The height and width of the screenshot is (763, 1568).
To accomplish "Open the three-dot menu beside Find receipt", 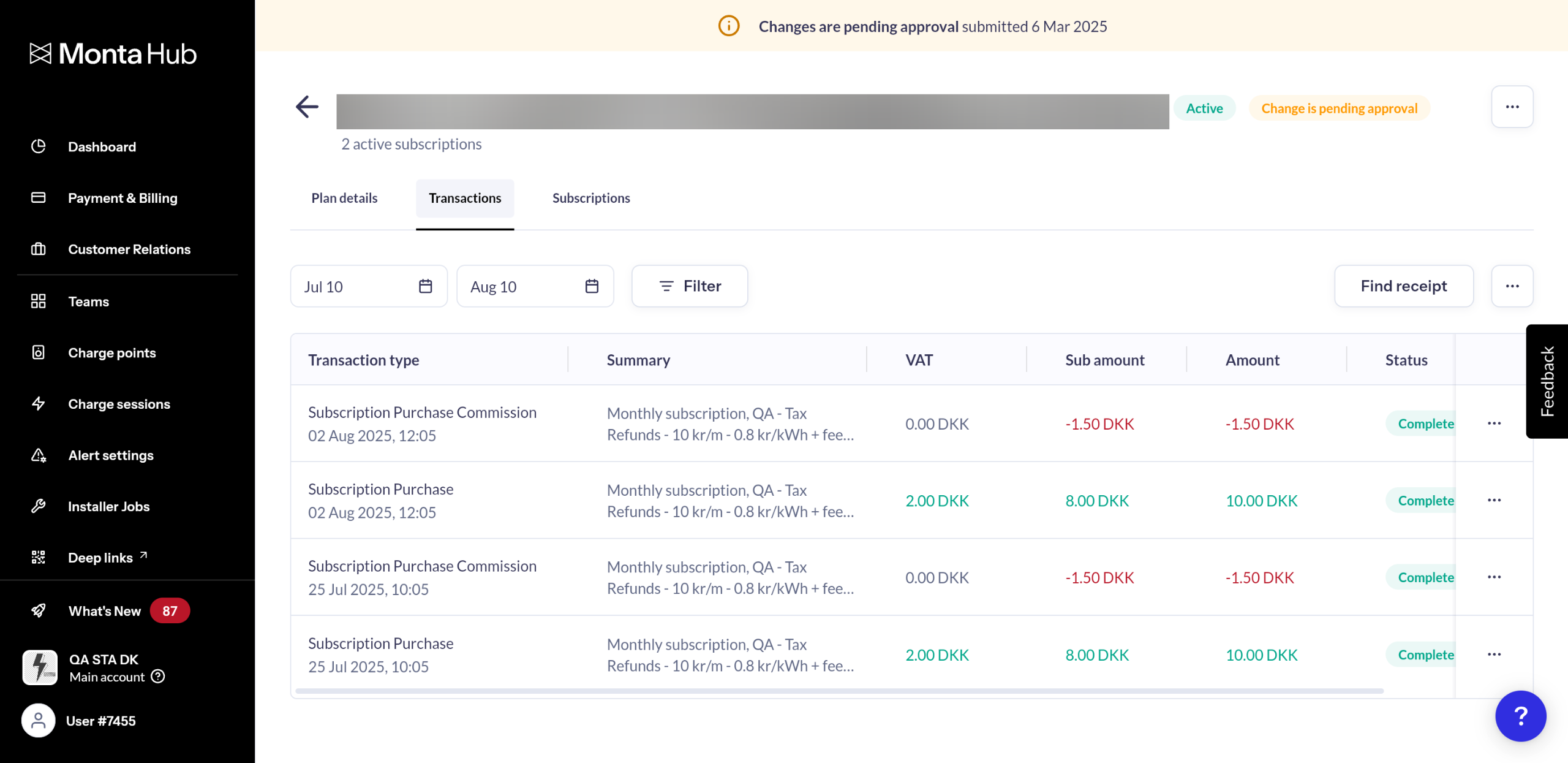I will 1512,286.
